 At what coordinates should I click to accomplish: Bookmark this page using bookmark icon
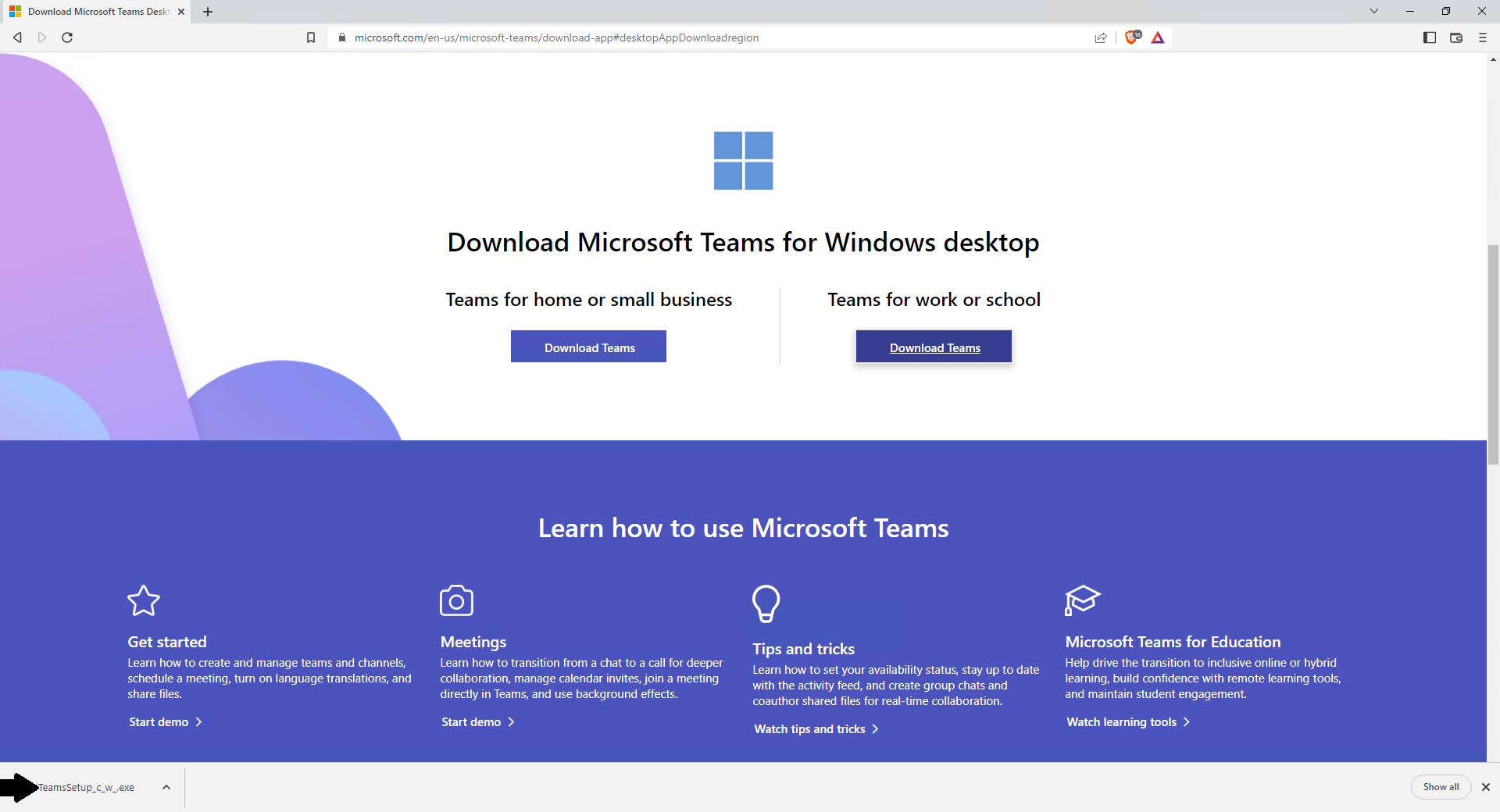pyautogui.click(x=311, y=37)
